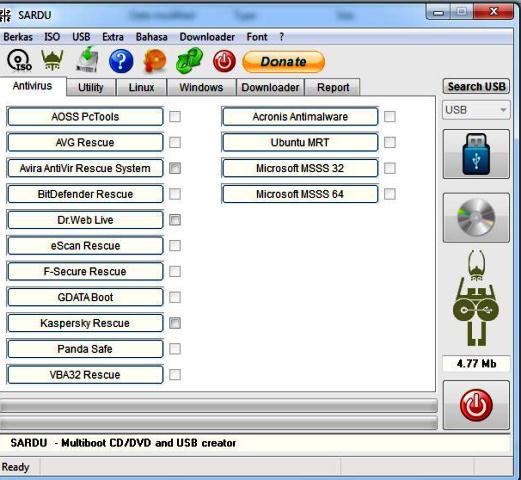The width and height of the screenshot is (521, 480).
Task: Click the AOSS PcTools button
Action: point(85,117)
